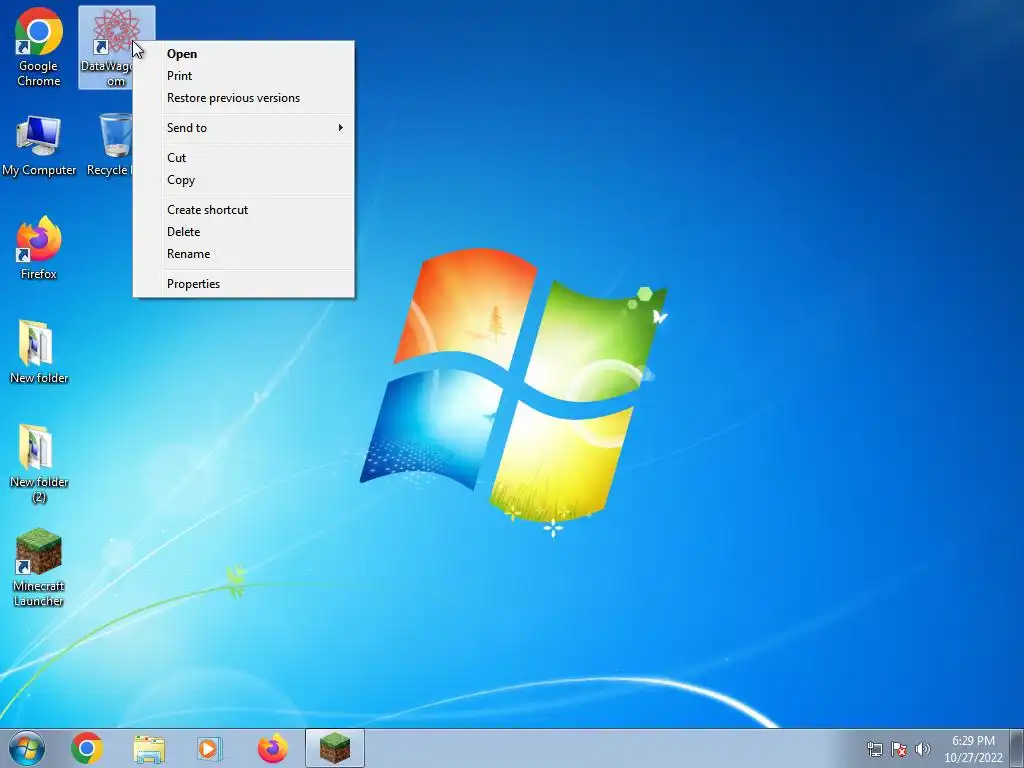Click the volume speaker tray icon
The height and width of the screenshot is (768, 1024).
point(923,749)
